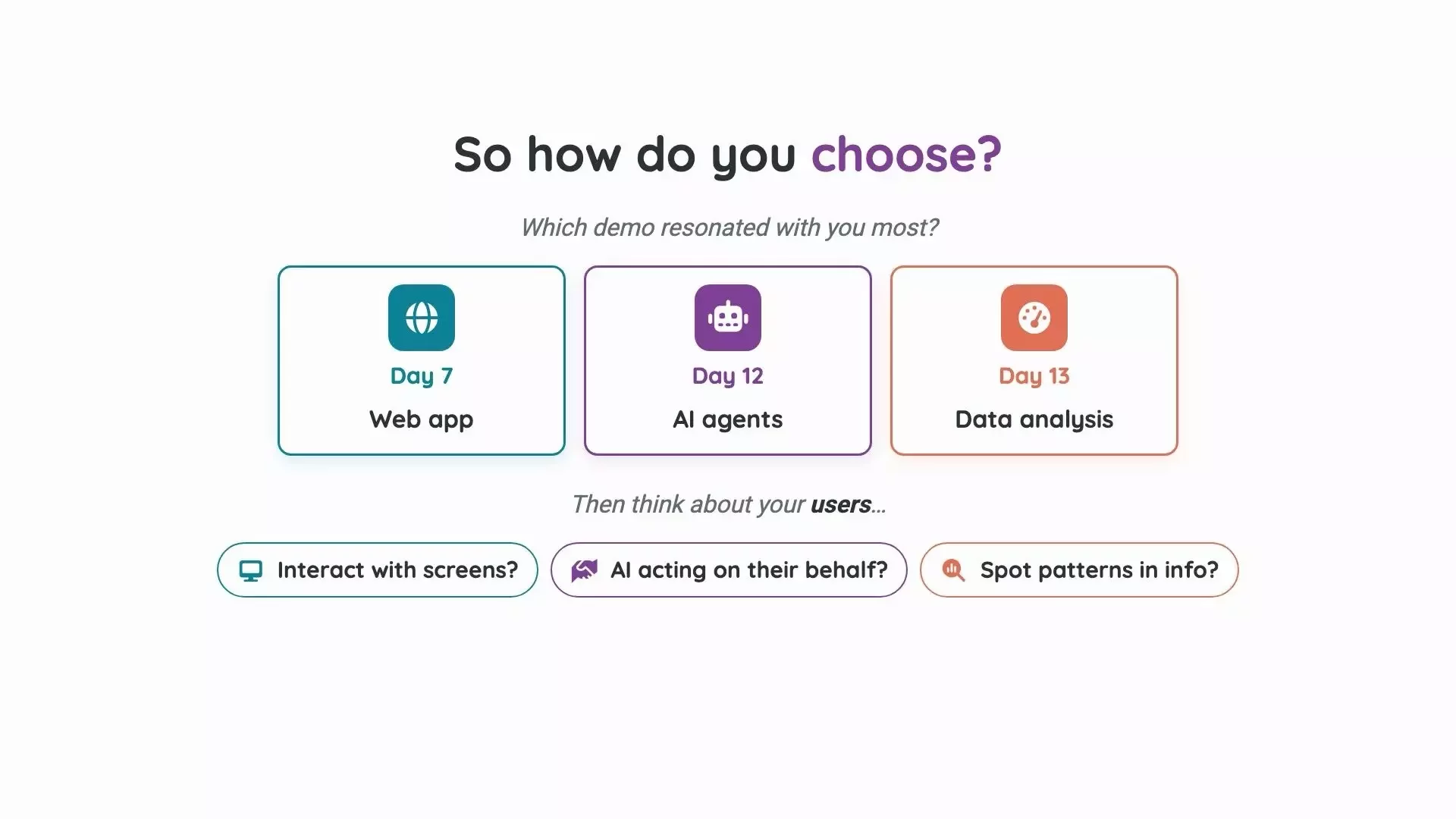This screenshot has height=819, width=1456.
Task: Click 'Which demo resonated with you most?' text
Action: (729, 227)
